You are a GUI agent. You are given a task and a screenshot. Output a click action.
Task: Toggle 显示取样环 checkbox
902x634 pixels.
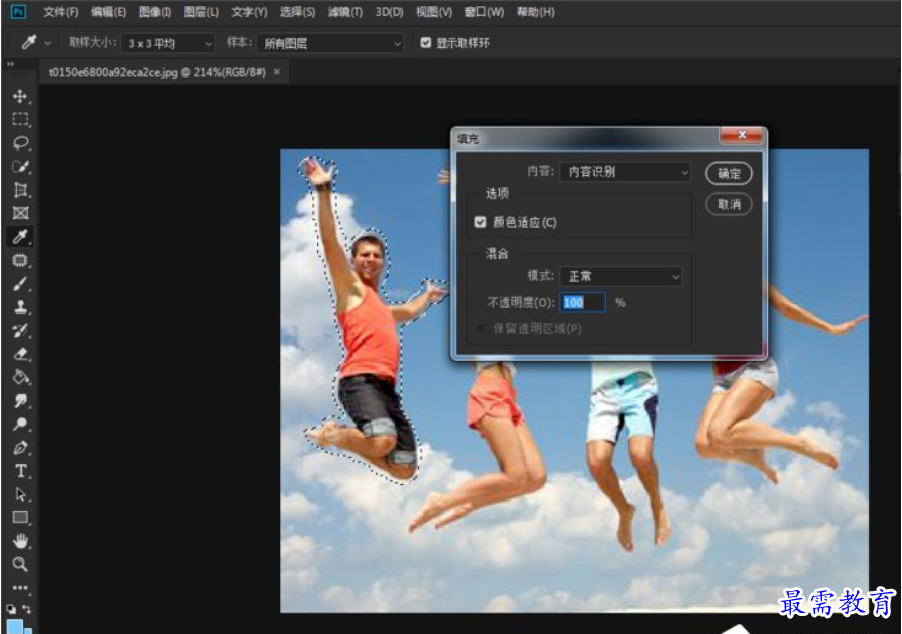coord(426,43)
